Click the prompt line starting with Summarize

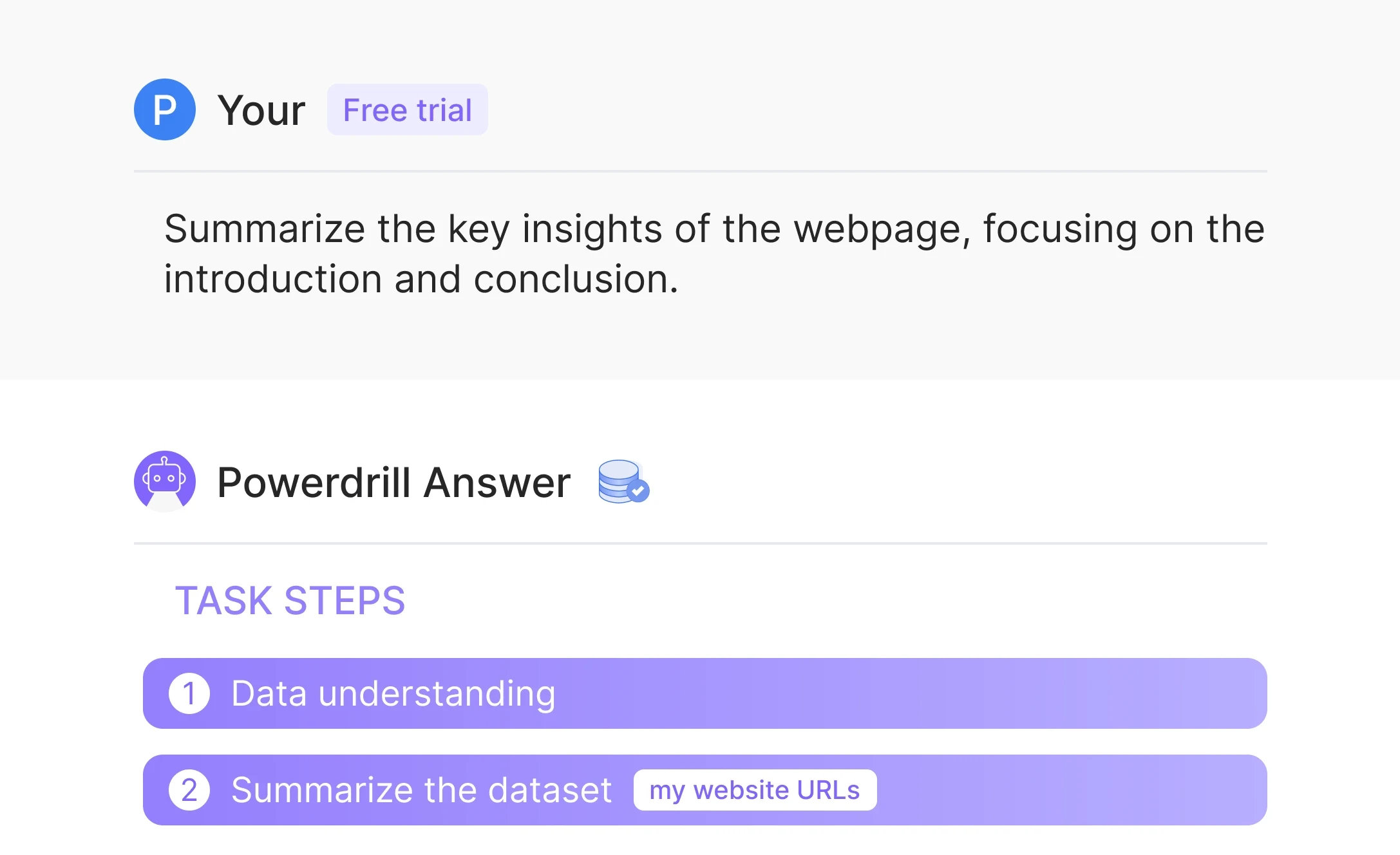[x=714, y=229]
